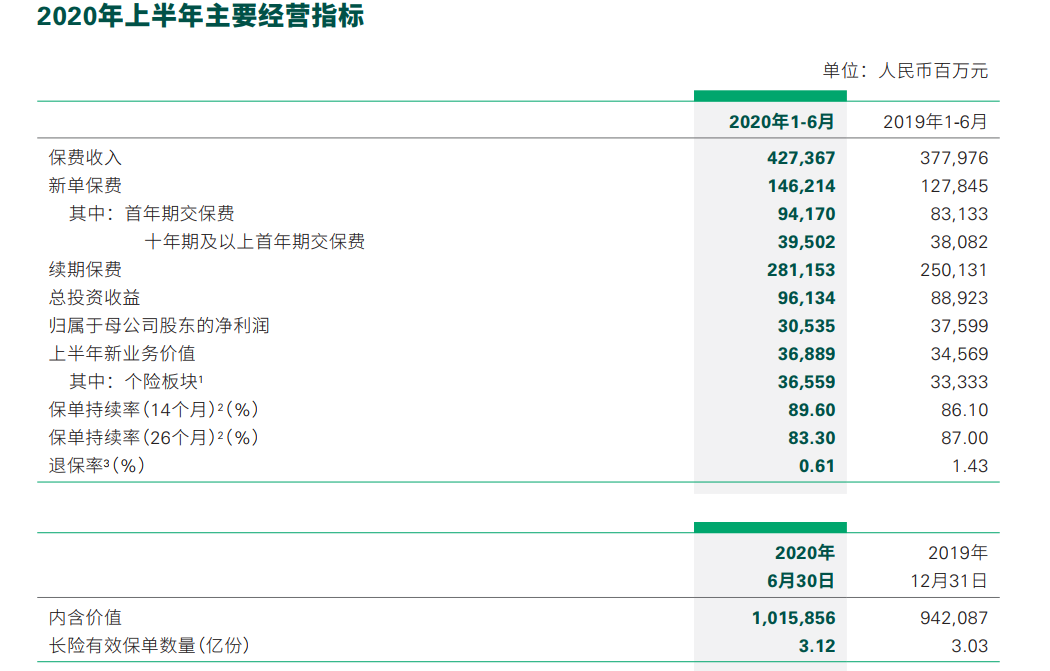Select the value 127,845

tap(954, 186)
